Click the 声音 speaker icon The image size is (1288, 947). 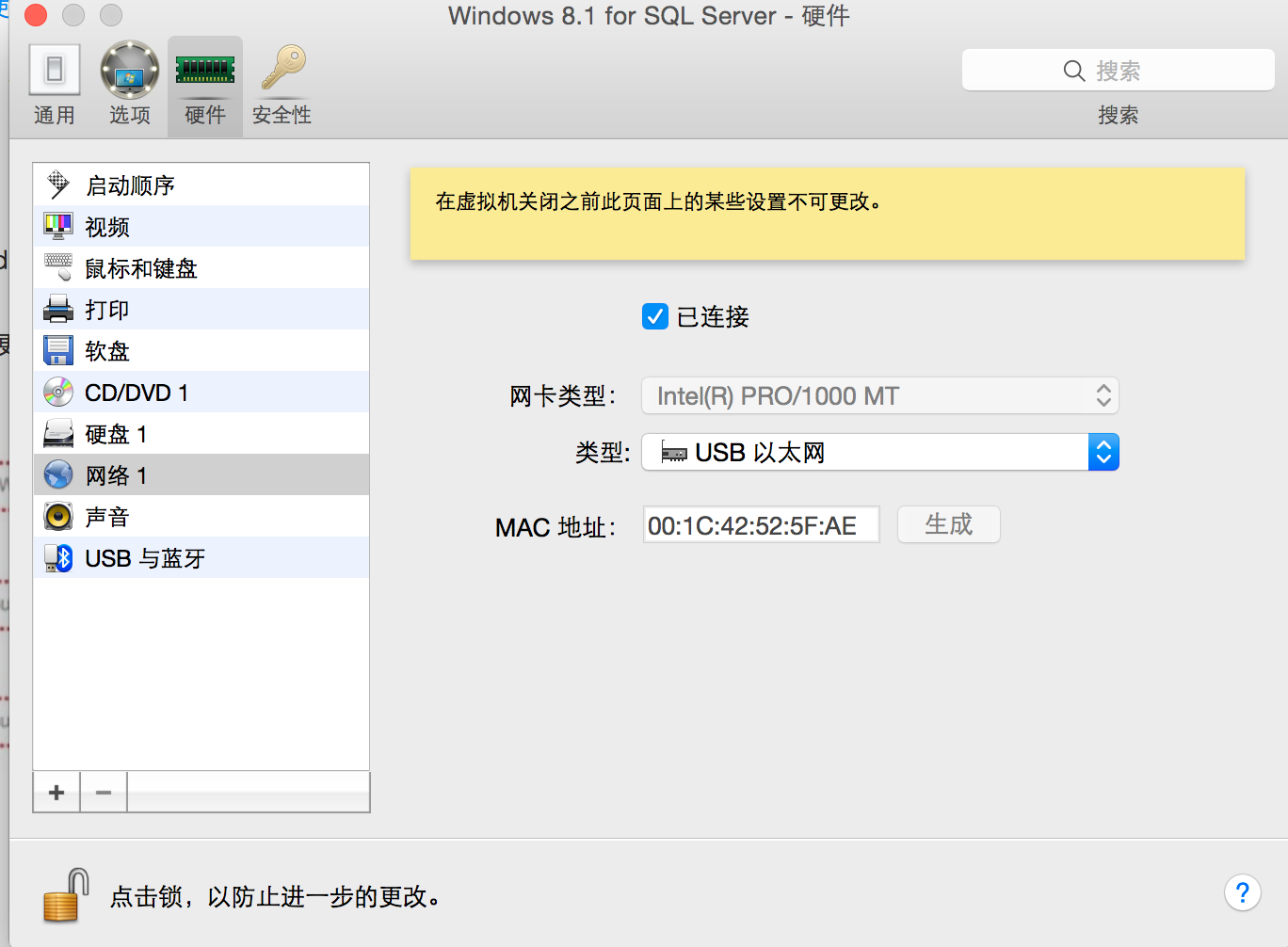point(58,516)
